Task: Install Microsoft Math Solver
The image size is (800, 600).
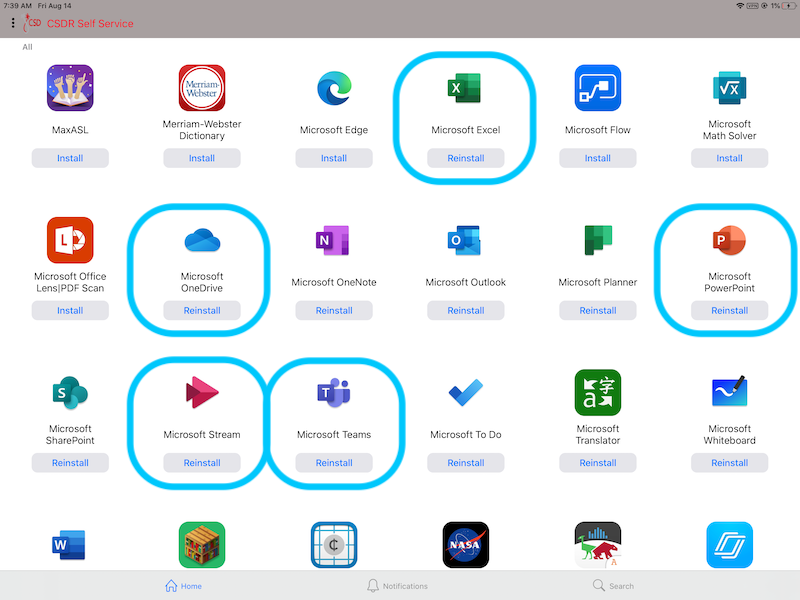Action: (730, 158)
